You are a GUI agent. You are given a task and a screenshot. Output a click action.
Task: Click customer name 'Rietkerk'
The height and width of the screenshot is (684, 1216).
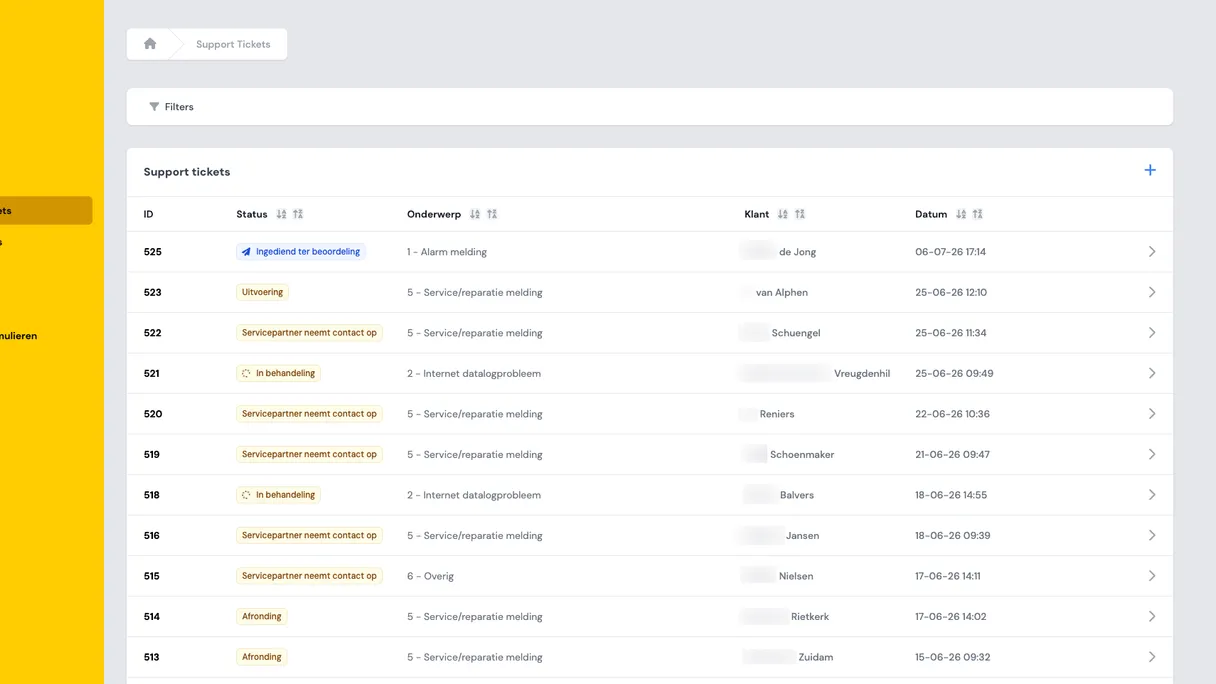pos(810,616)
